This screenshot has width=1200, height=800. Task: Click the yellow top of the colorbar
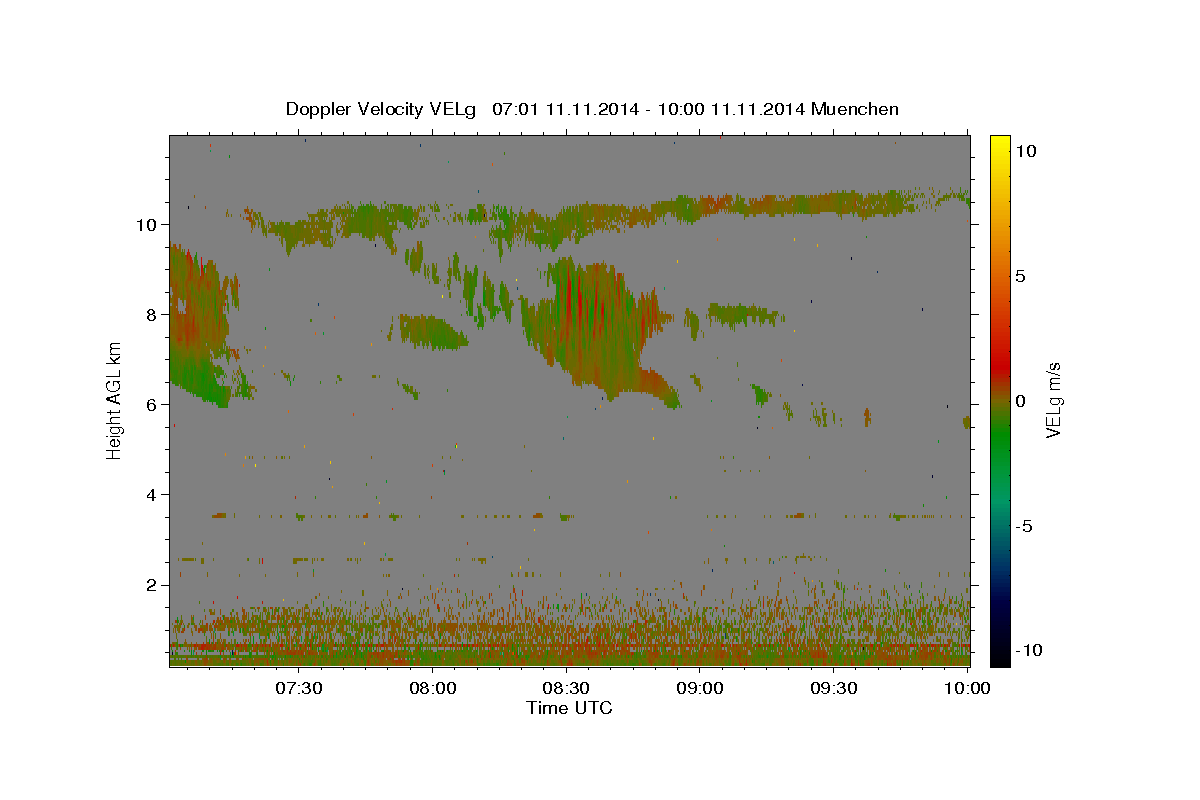click(x=1000, y=145)
